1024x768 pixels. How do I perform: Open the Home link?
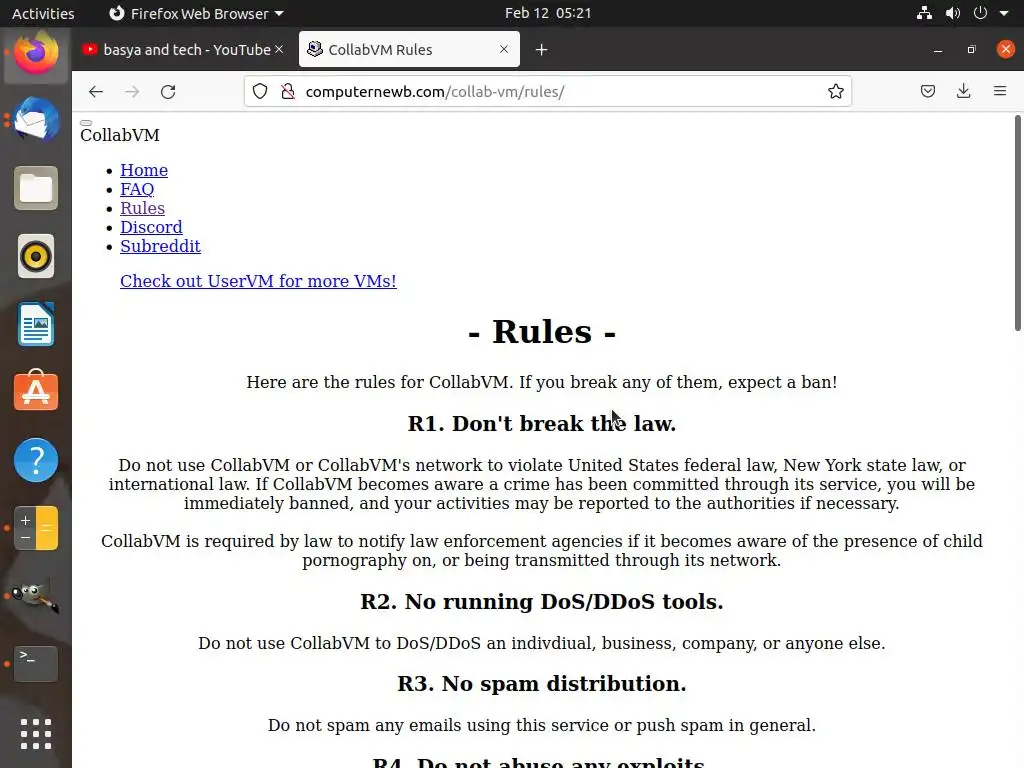point(144,170)
